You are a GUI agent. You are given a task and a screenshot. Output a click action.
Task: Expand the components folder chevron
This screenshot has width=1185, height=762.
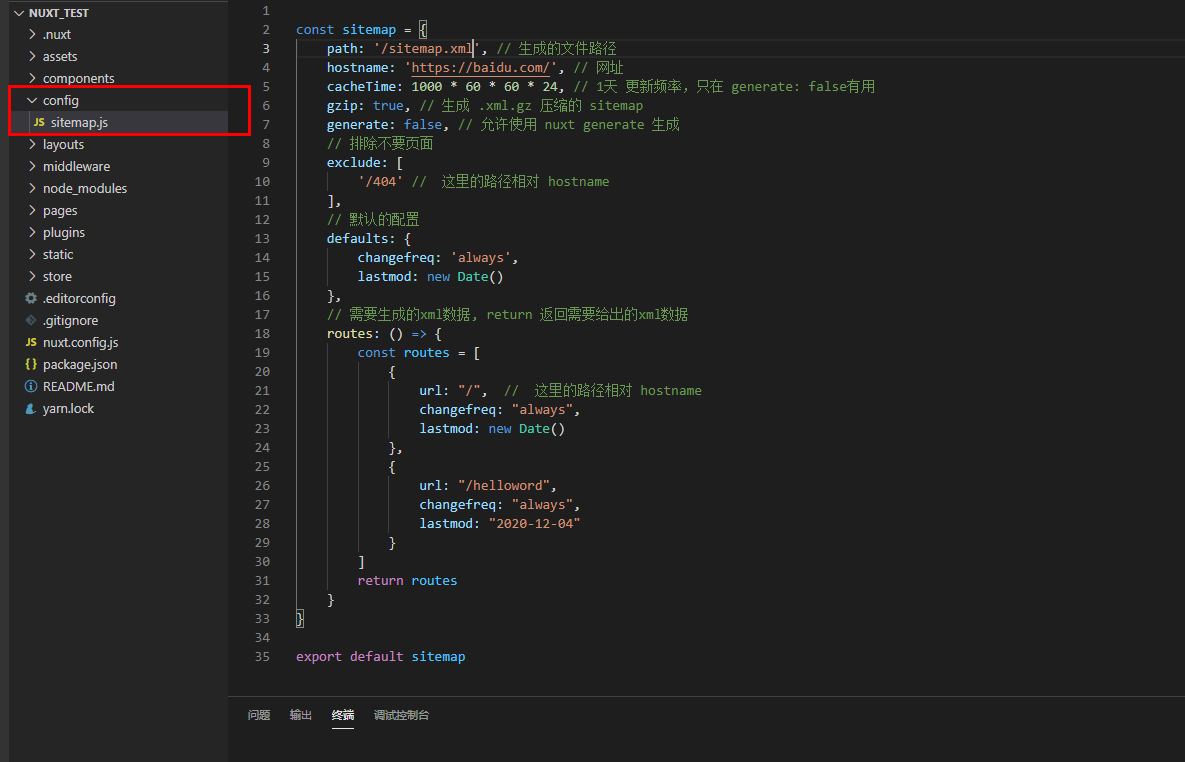(32, 78)
